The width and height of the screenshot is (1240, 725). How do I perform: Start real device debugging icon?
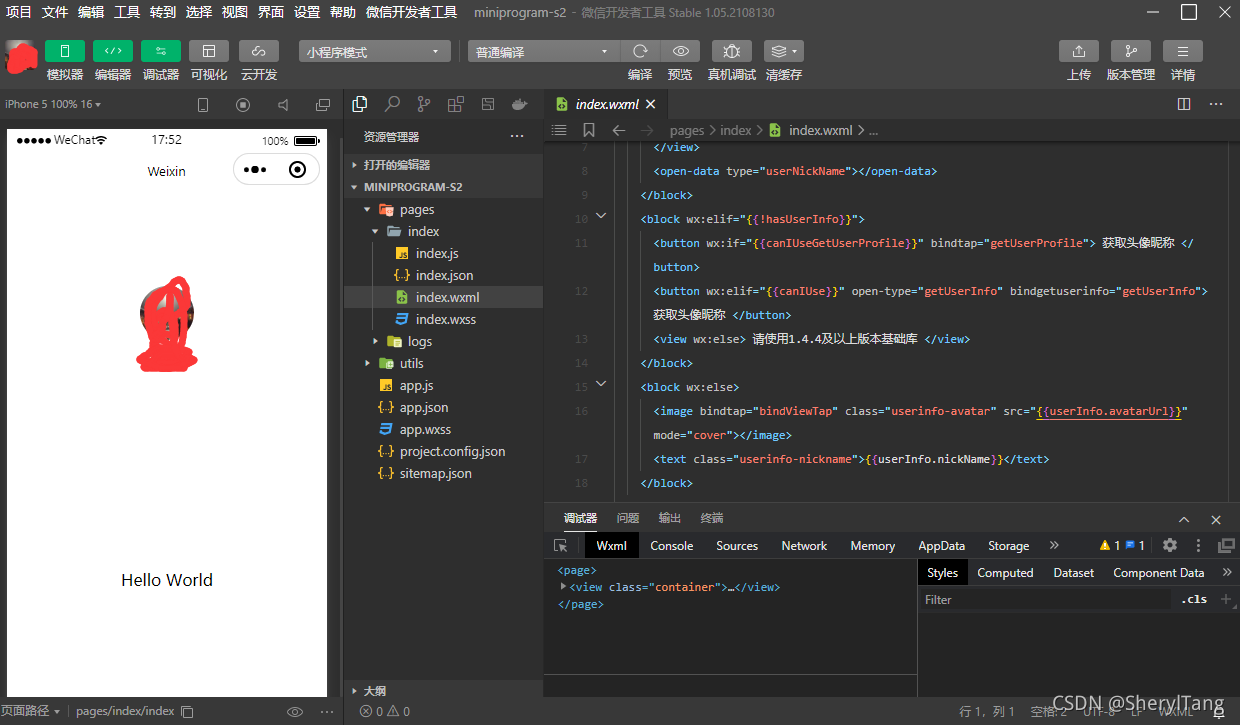click(732, 51)
